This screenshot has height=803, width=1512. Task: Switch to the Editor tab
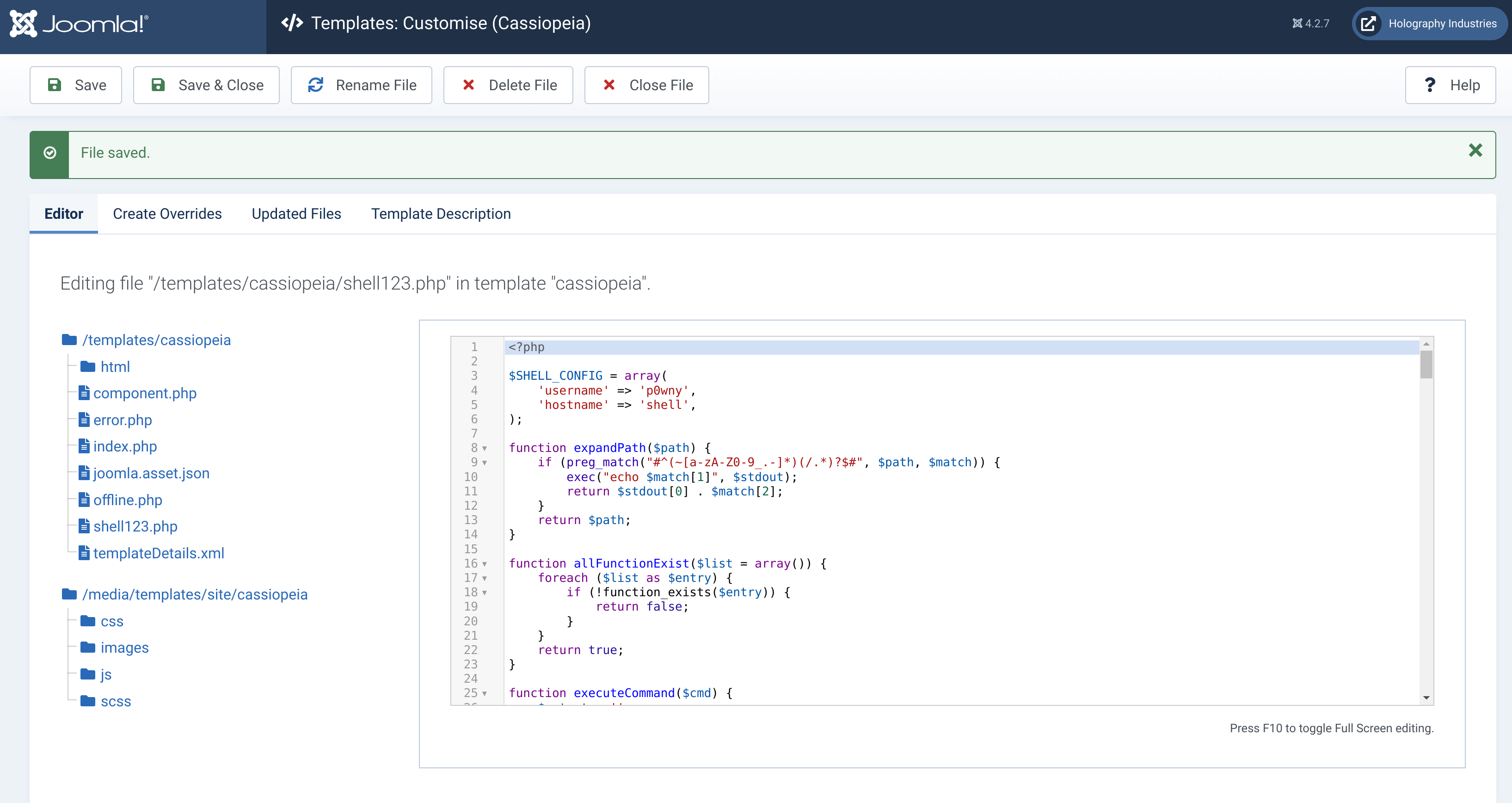pyautogui.click(x=63, y=214)
